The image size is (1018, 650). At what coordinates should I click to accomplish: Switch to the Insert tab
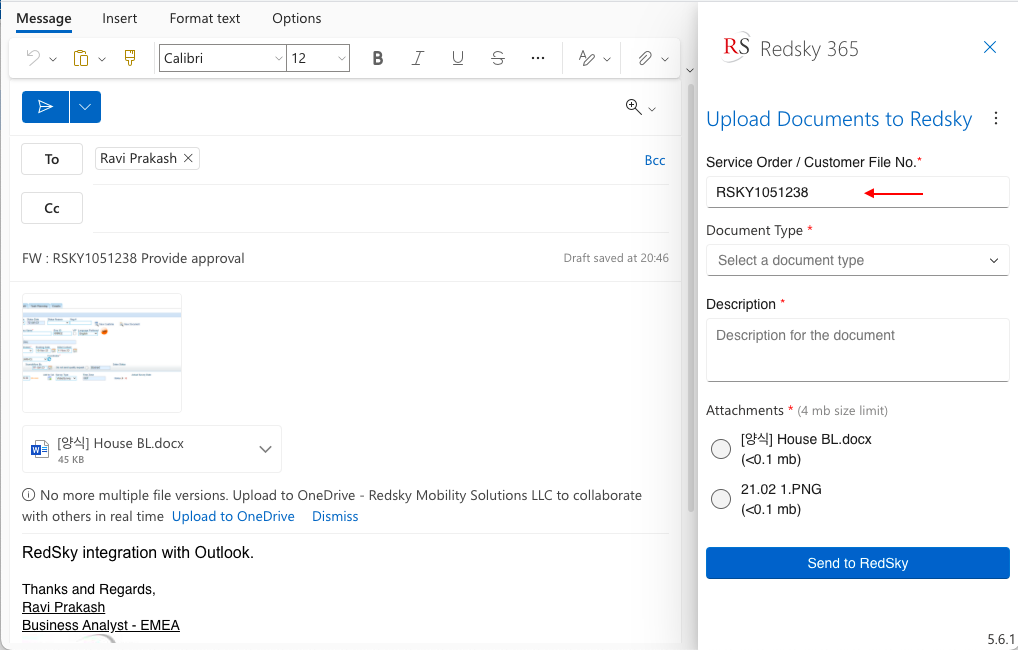(119, 19)
